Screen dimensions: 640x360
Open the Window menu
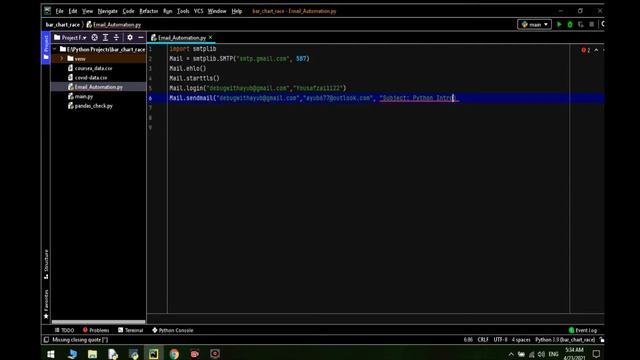(x=217, y=11)
